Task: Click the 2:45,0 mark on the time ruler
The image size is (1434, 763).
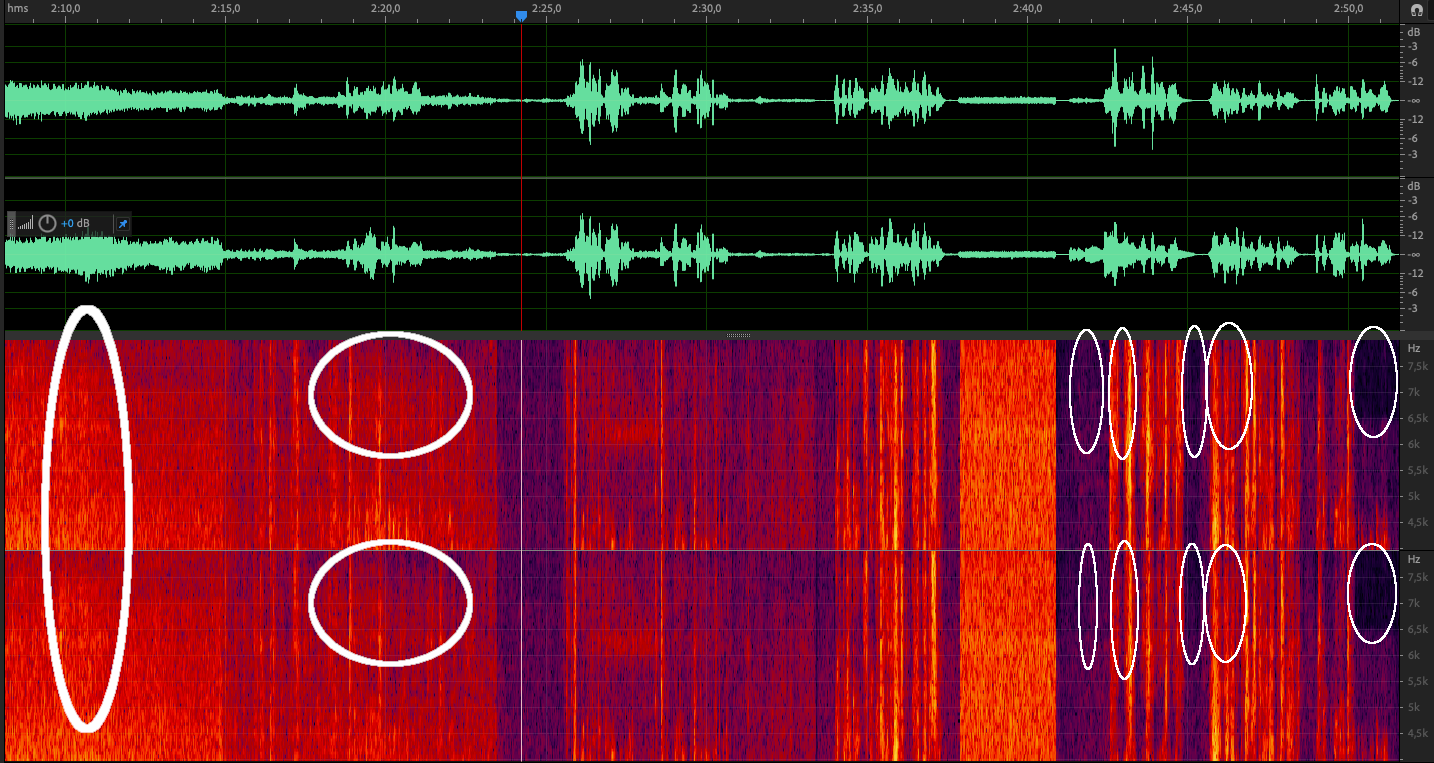Action: [x=1187, y=9]
